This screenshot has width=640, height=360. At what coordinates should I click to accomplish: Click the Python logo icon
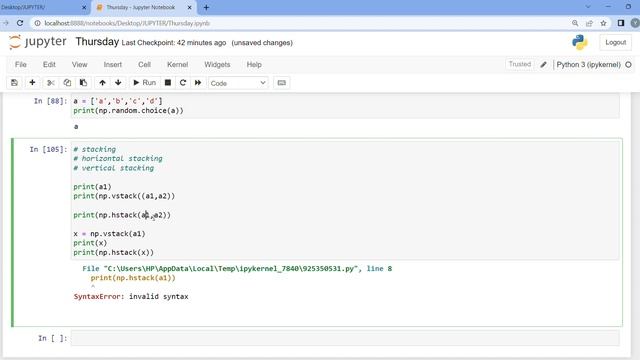tap(580, 42)
